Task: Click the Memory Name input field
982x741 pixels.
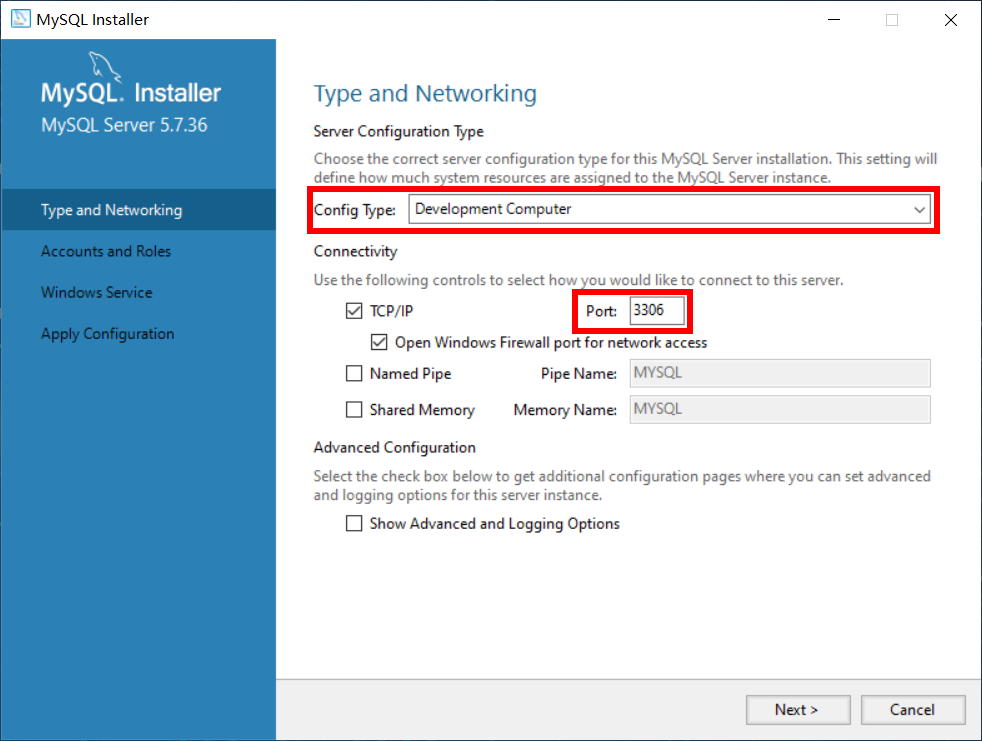Action: coord(780,410)
